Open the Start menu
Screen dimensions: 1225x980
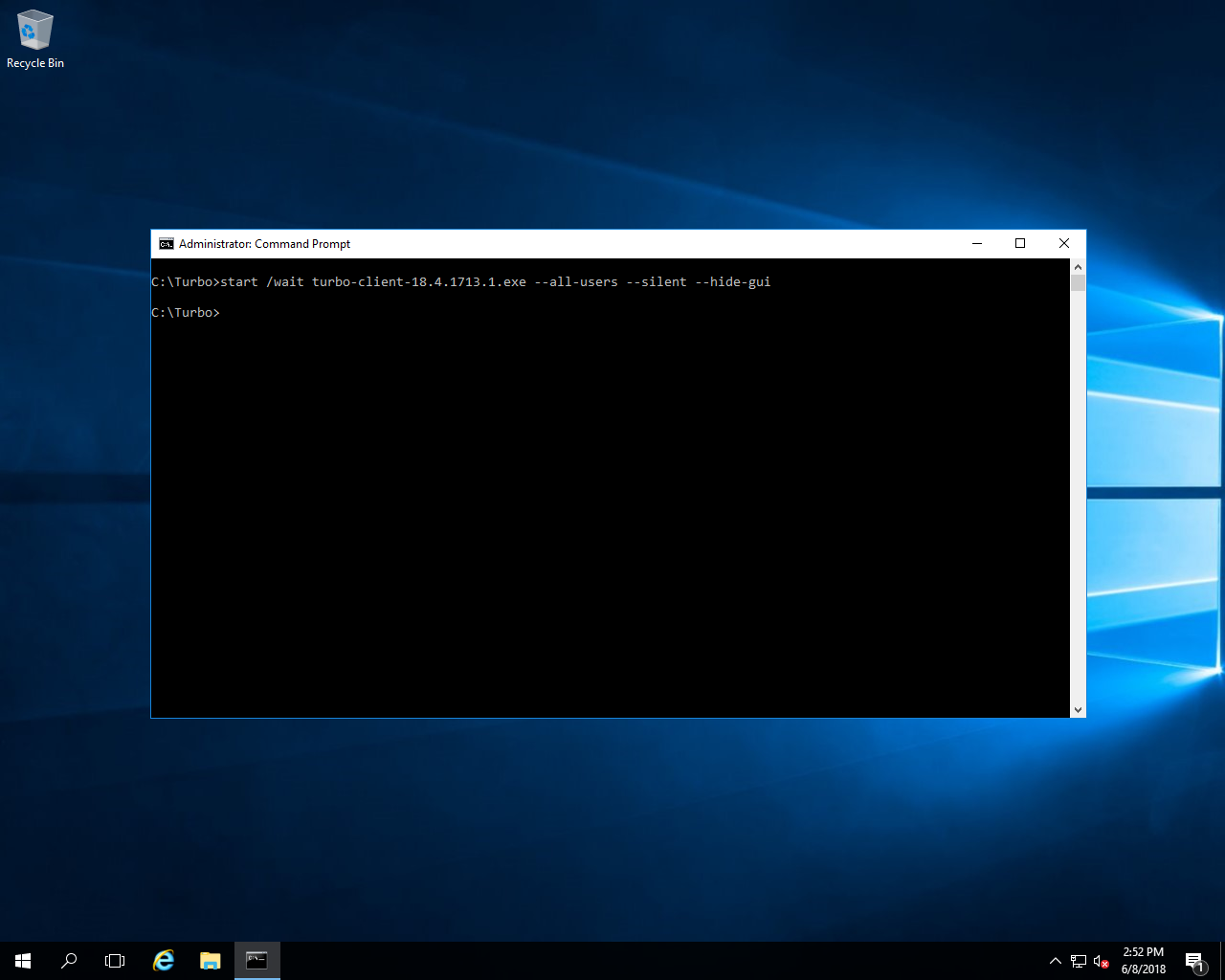21,960
